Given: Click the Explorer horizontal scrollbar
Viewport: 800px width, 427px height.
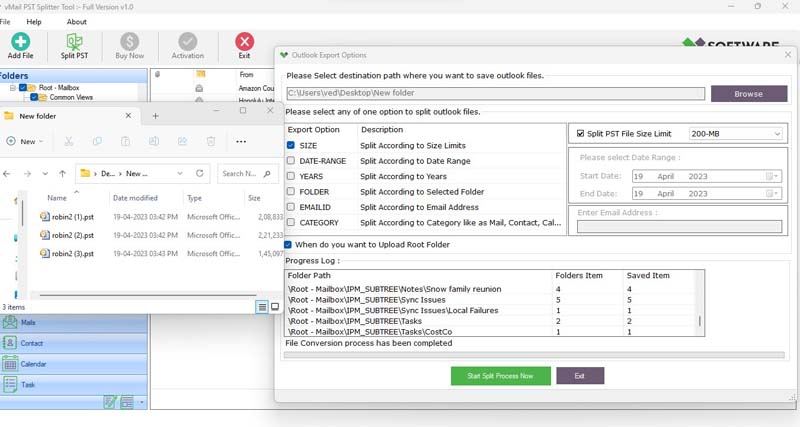Looking at the screenshot, I should (x=148, y=295).
